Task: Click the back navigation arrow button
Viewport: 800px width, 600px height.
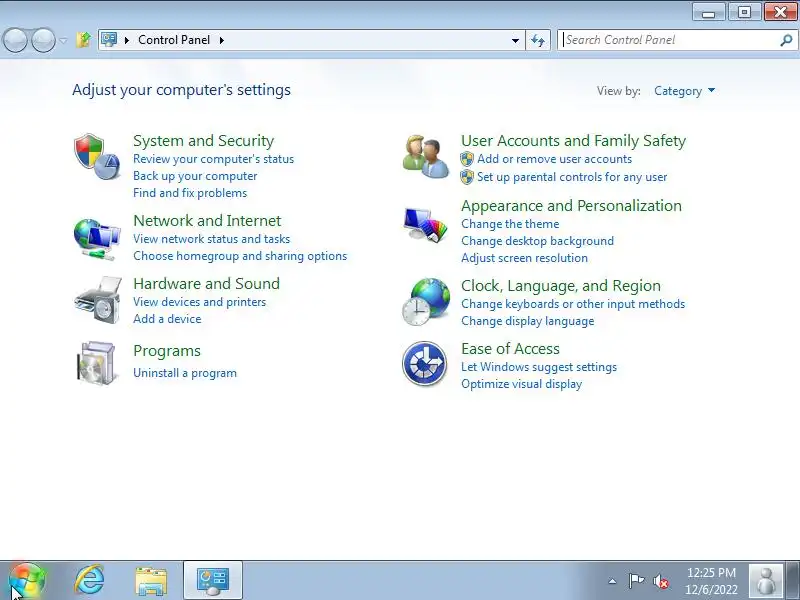Action: 15,40
